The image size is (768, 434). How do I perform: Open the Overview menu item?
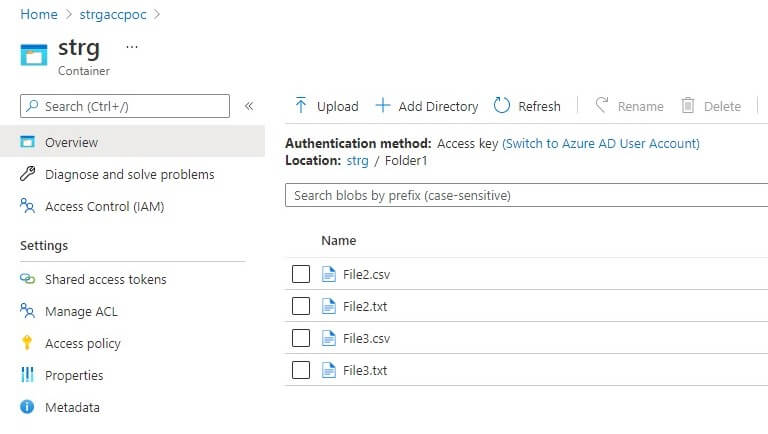coord(71,143)
